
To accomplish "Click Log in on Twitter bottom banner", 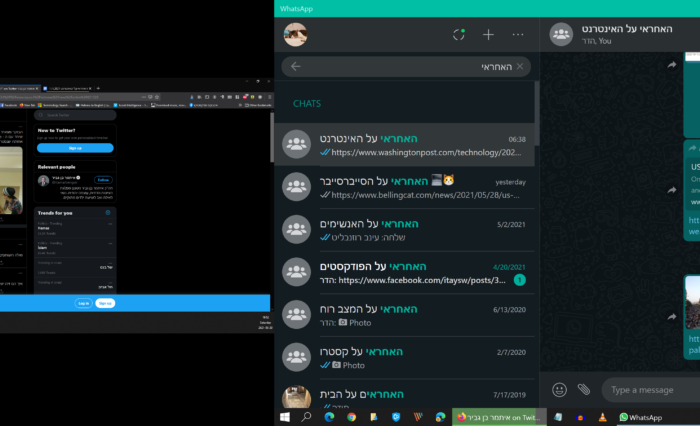I will 83,303.
